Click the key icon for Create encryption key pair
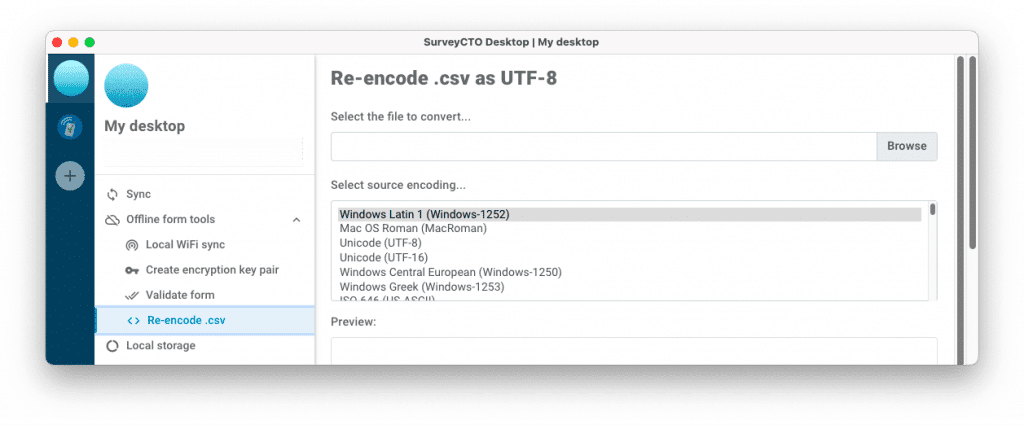The image size is (1024, 425). click(x=132, y=270)
